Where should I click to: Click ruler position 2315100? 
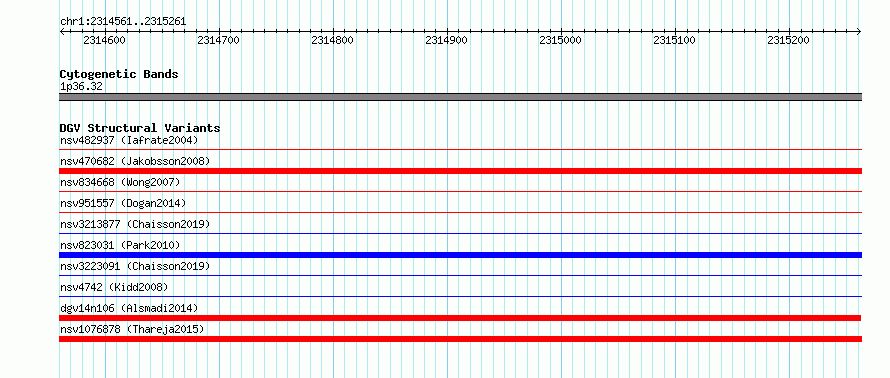click(x=675, y=40)
